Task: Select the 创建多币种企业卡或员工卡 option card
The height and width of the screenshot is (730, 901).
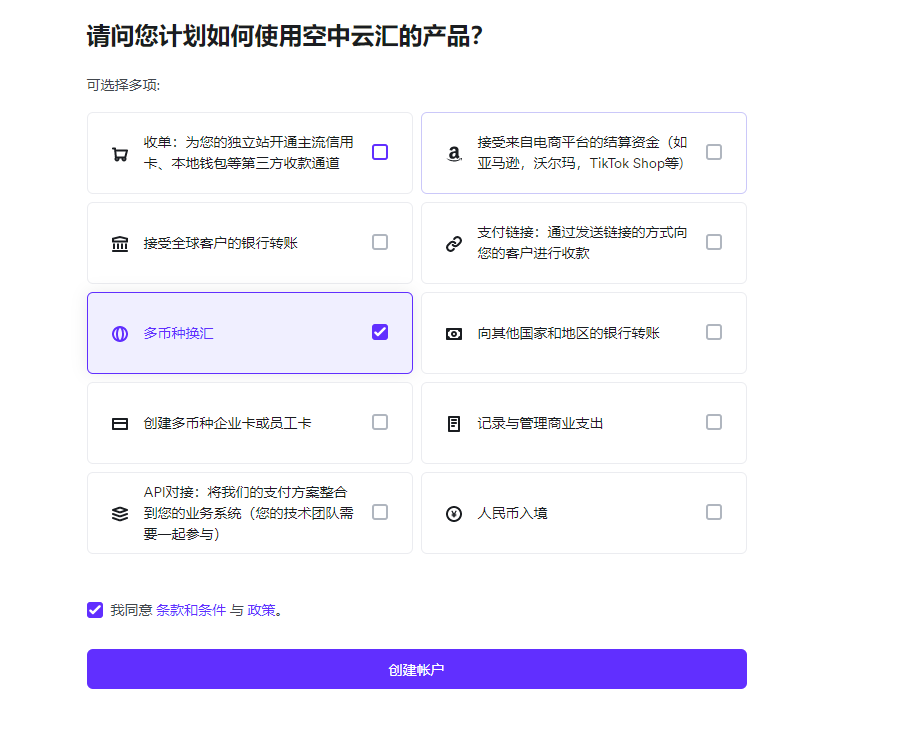Action: (x=250, y=423)
